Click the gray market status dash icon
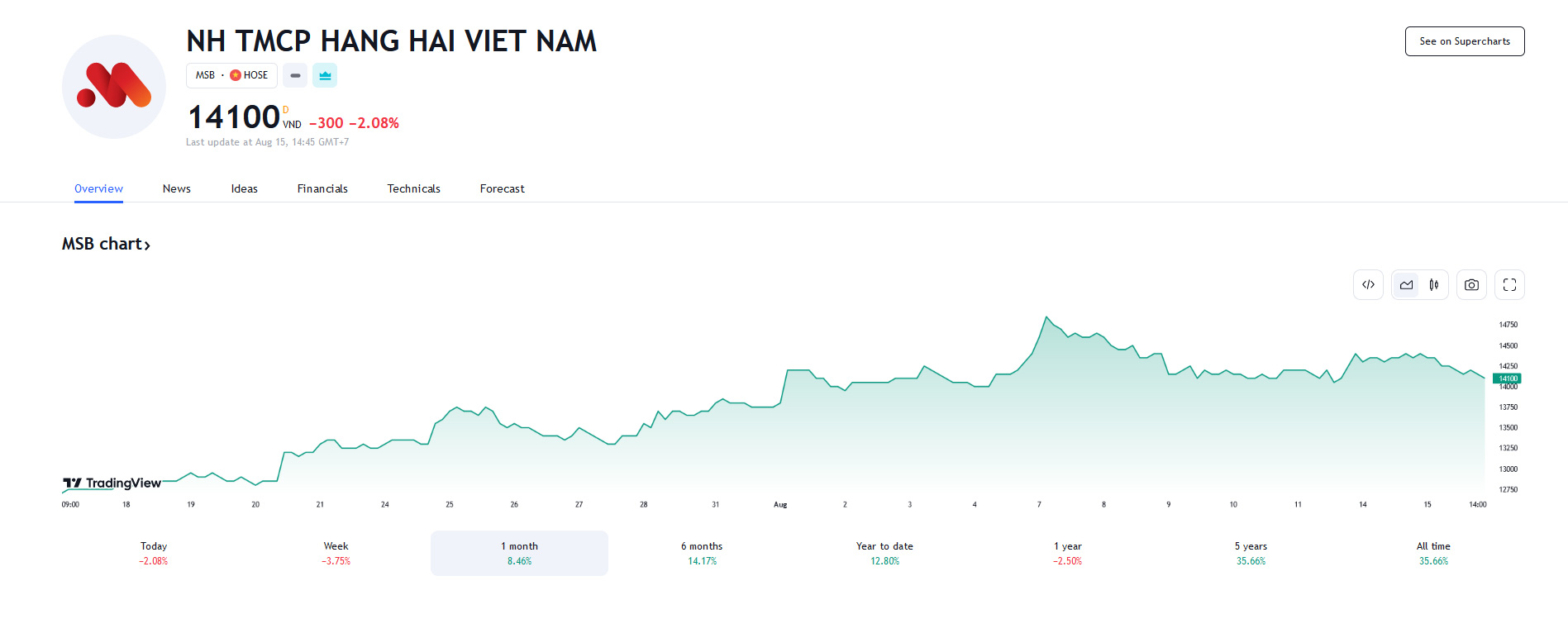This screenshot has height=619, width=1568. (295, 75)
